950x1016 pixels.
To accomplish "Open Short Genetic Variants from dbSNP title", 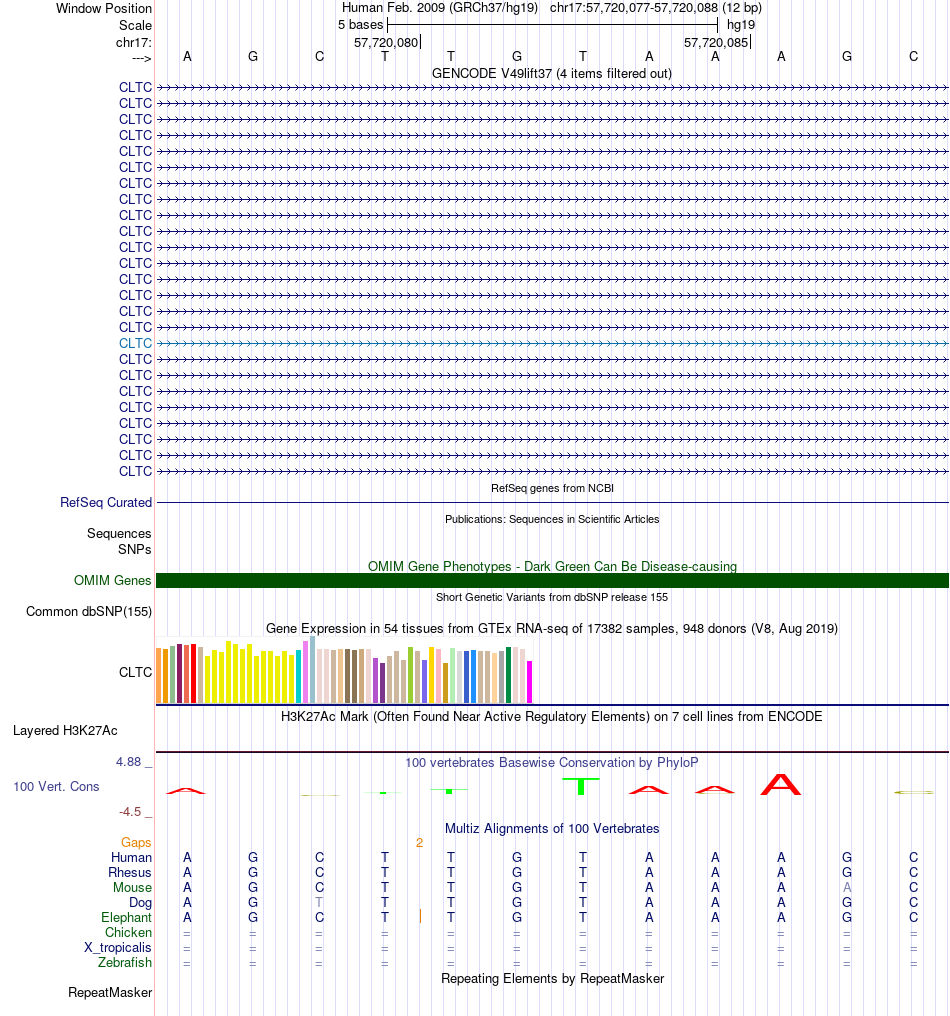I will (551, 597).
